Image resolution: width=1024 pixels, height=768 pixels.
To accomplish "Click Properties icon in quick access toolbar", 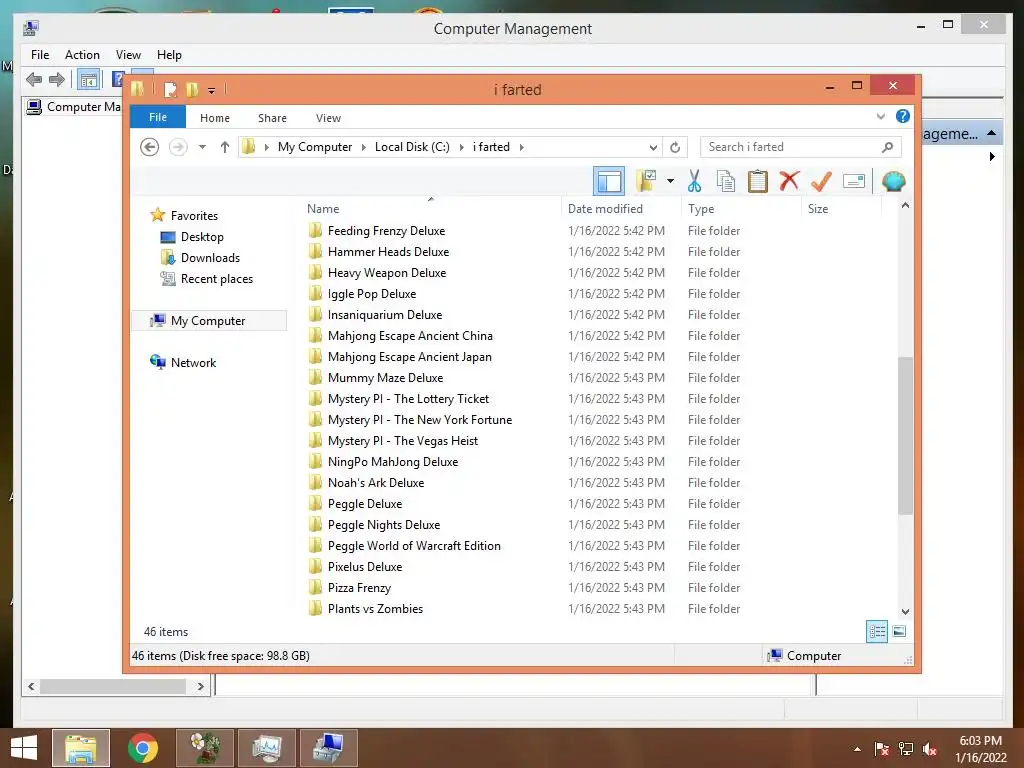I will tap(170, 89).
